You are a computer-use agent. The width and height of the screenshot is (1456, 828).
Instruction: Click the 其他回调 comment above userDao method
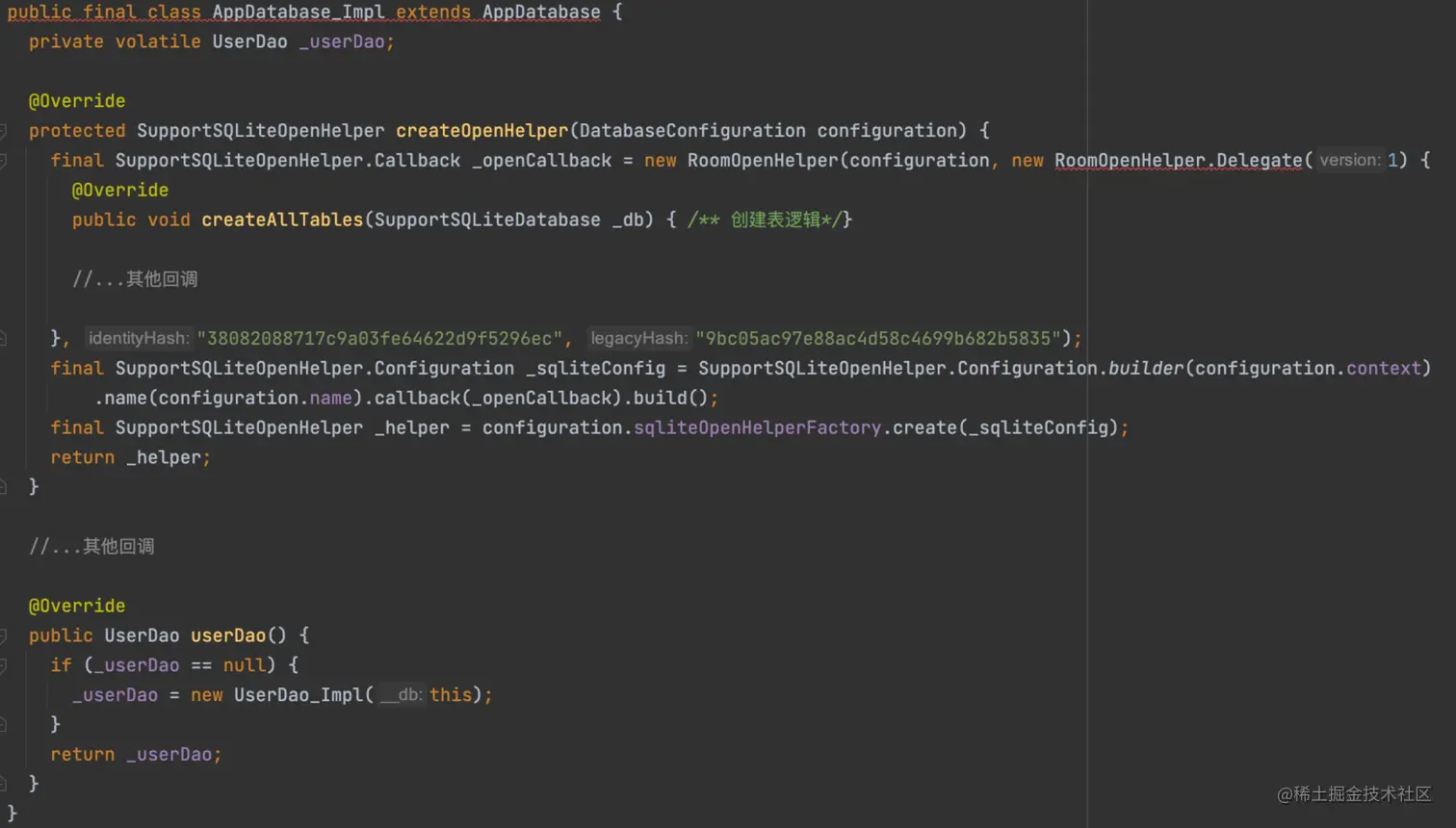[x=91, y=547]
